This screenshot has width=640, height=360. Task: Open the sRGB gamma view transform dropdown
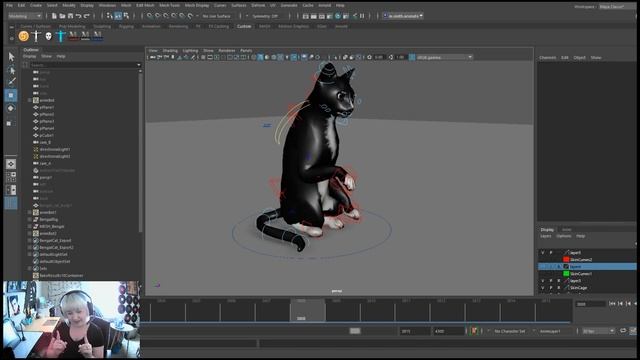(445, 58)
